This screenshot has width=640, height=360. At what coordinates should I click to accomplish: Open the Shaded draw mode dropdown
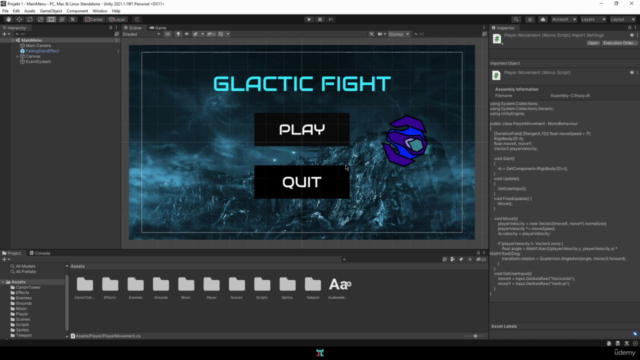point(141,34)
